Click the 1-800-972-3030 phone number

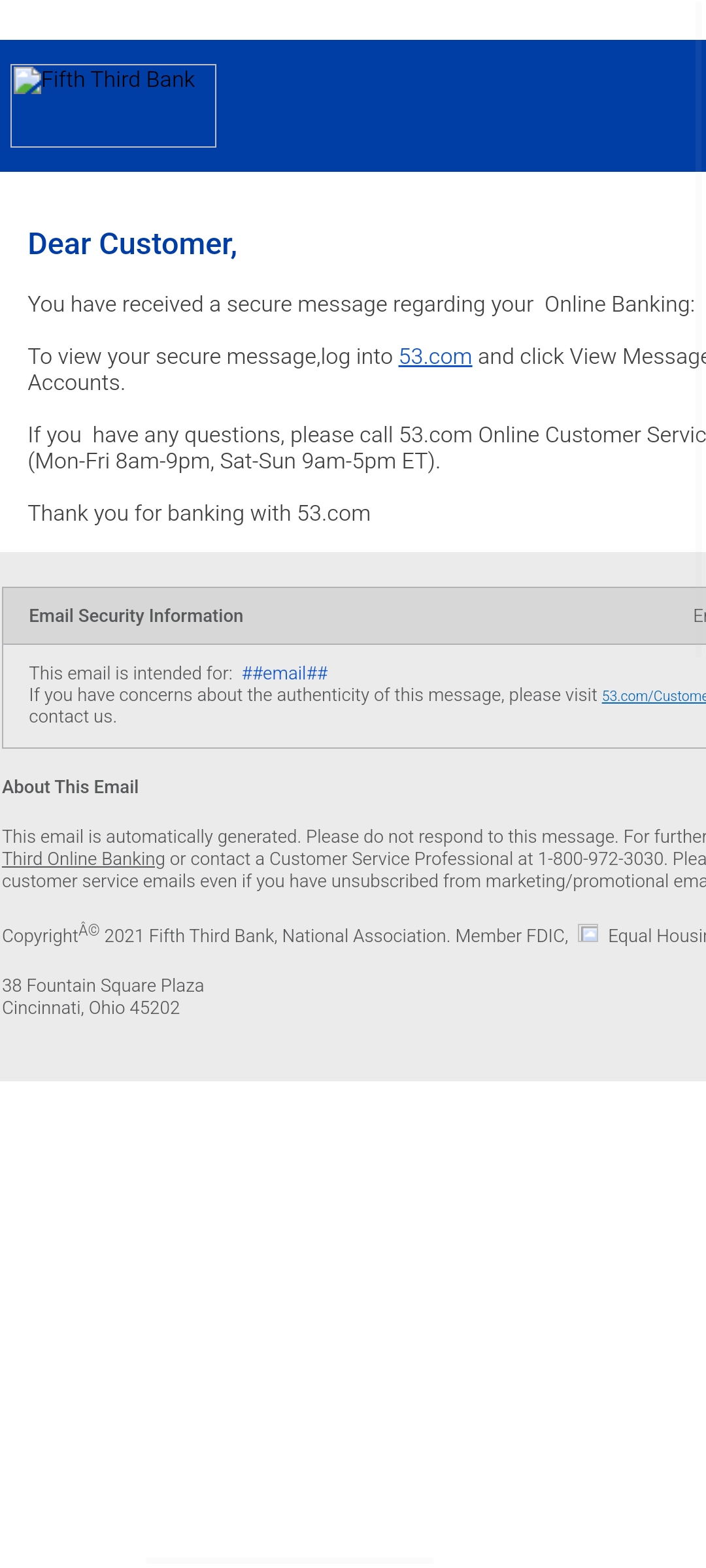[x=601, y=859]
